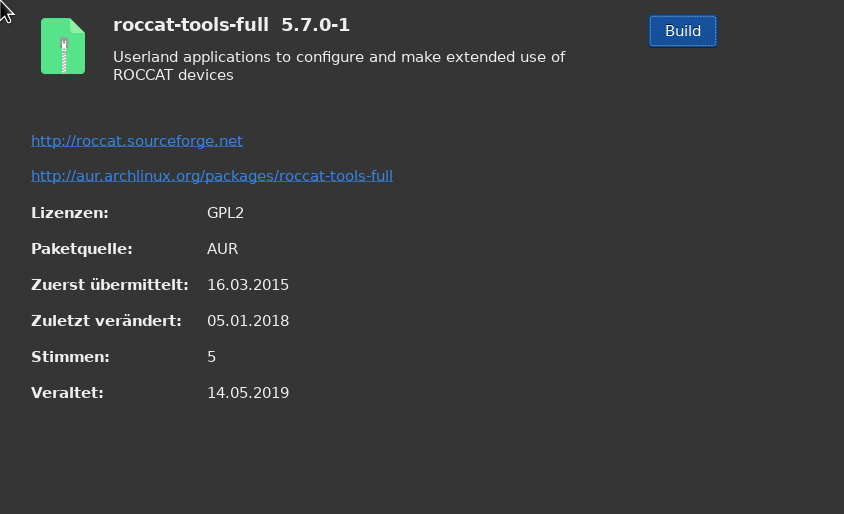Select the GPL2 license value
Image resolution: width=844 pixels, height=514 pixels.
[226, 213]
